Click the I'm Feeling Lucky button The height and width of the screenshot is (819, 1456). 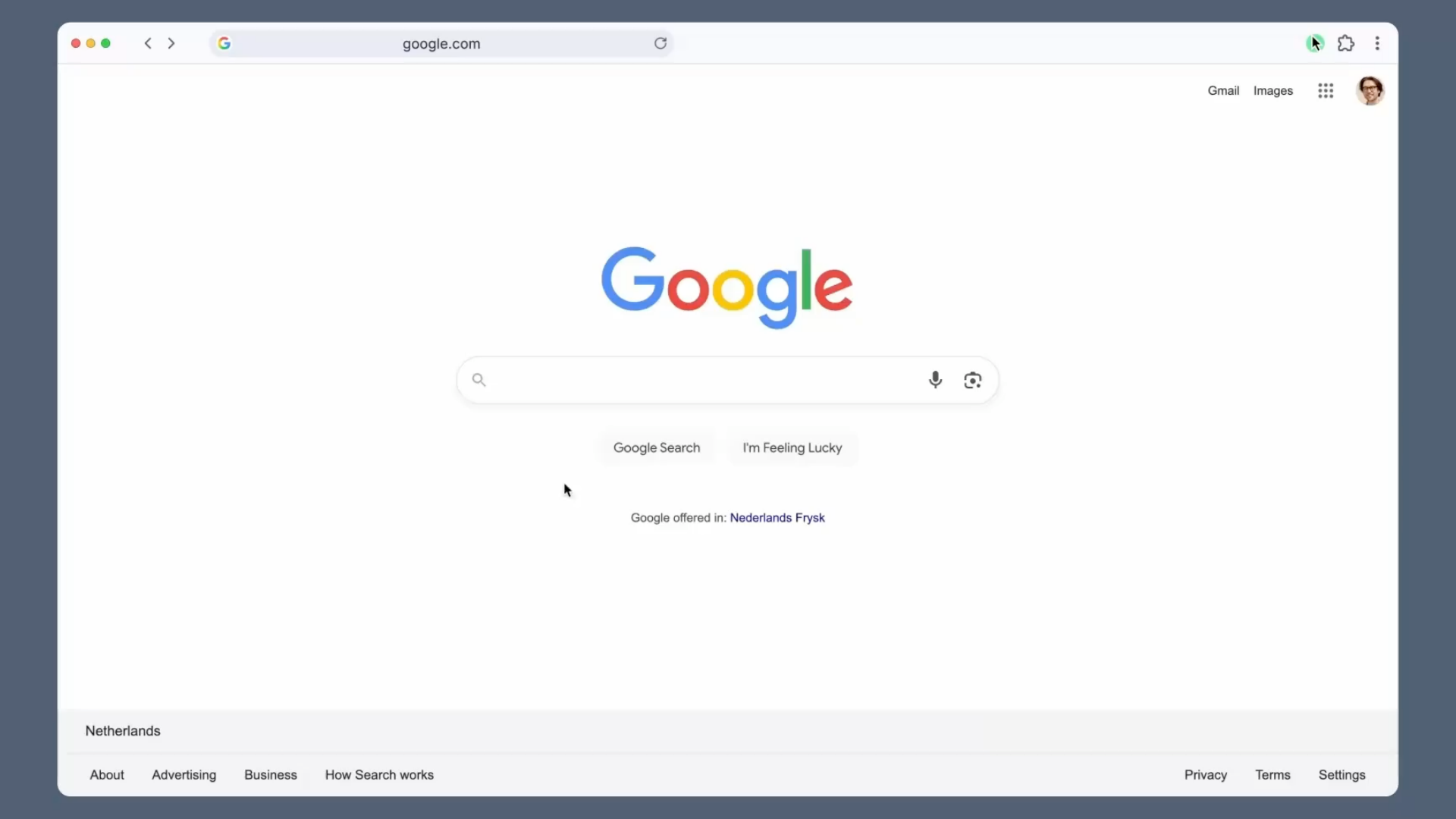pos(792,447)
